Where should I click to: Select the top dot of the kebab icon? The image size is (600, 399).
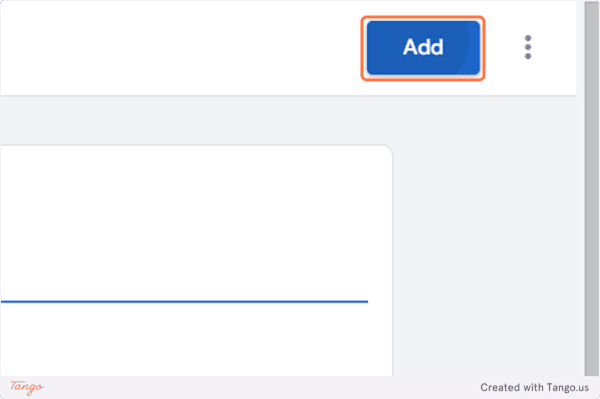point(528,38)
